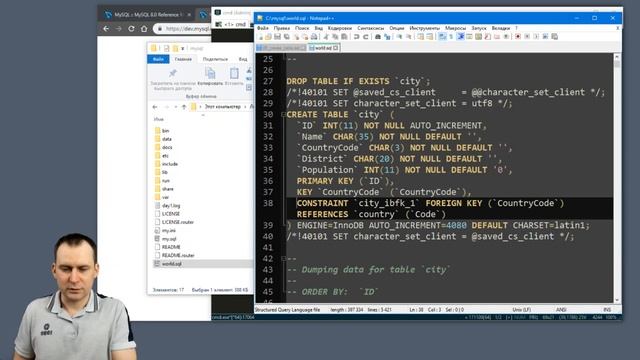This screenshot has width=640, height=360.
Task: Click the ANSI encoding field in the status bar
Action: click(561, 310)
